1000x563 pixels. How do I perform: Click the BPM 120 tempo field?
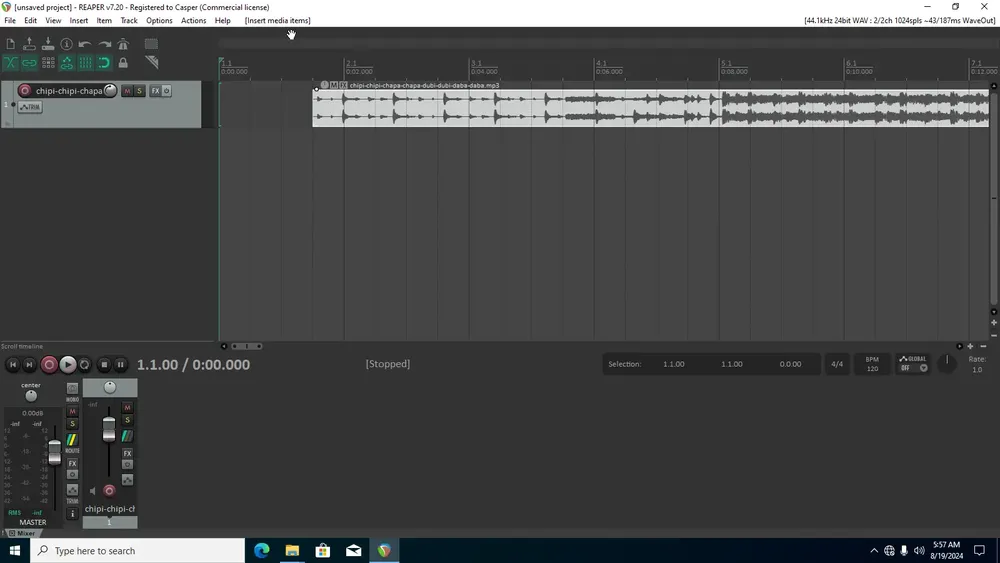pos(872,364)
